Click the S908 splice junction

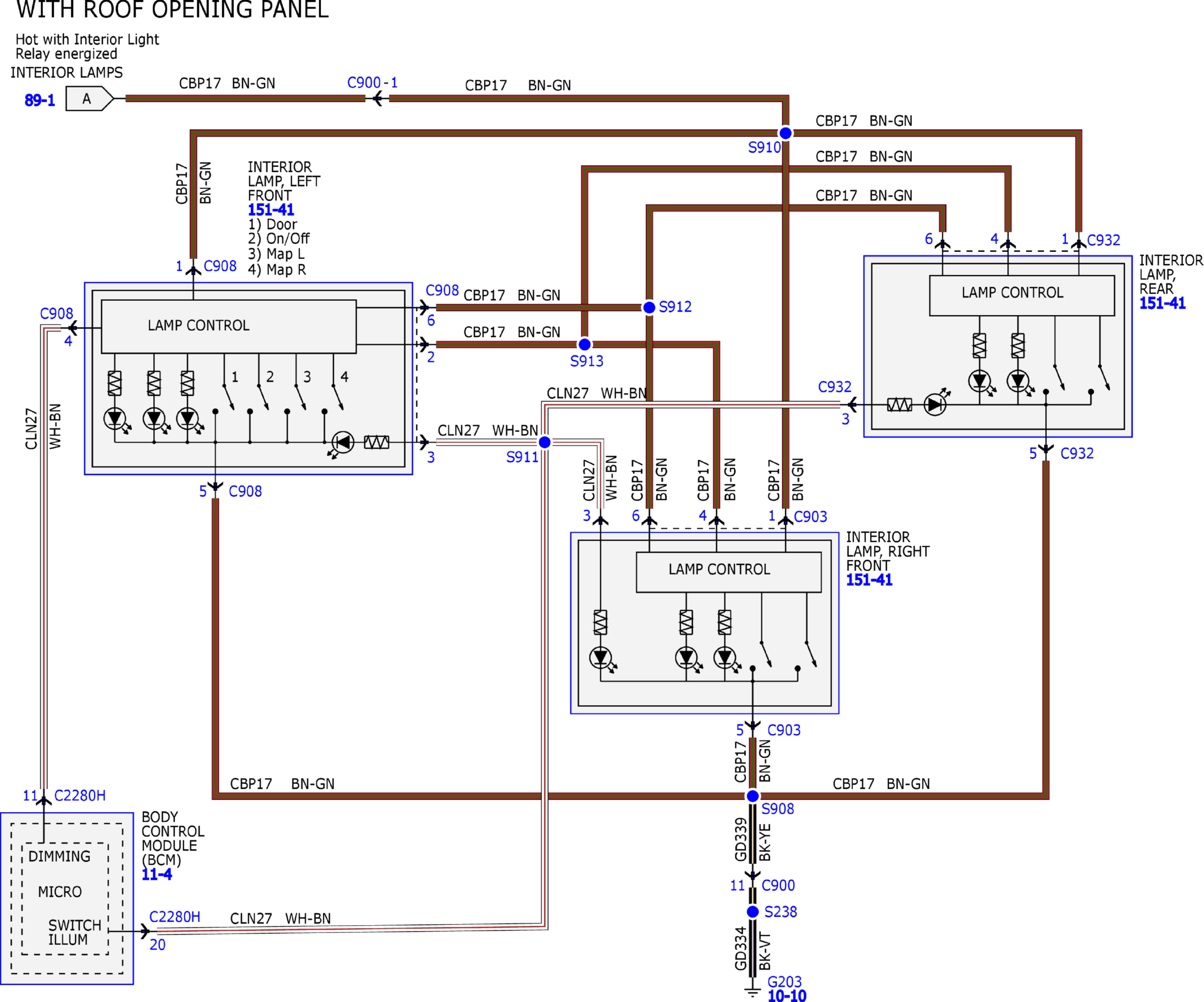pos(753,796)
